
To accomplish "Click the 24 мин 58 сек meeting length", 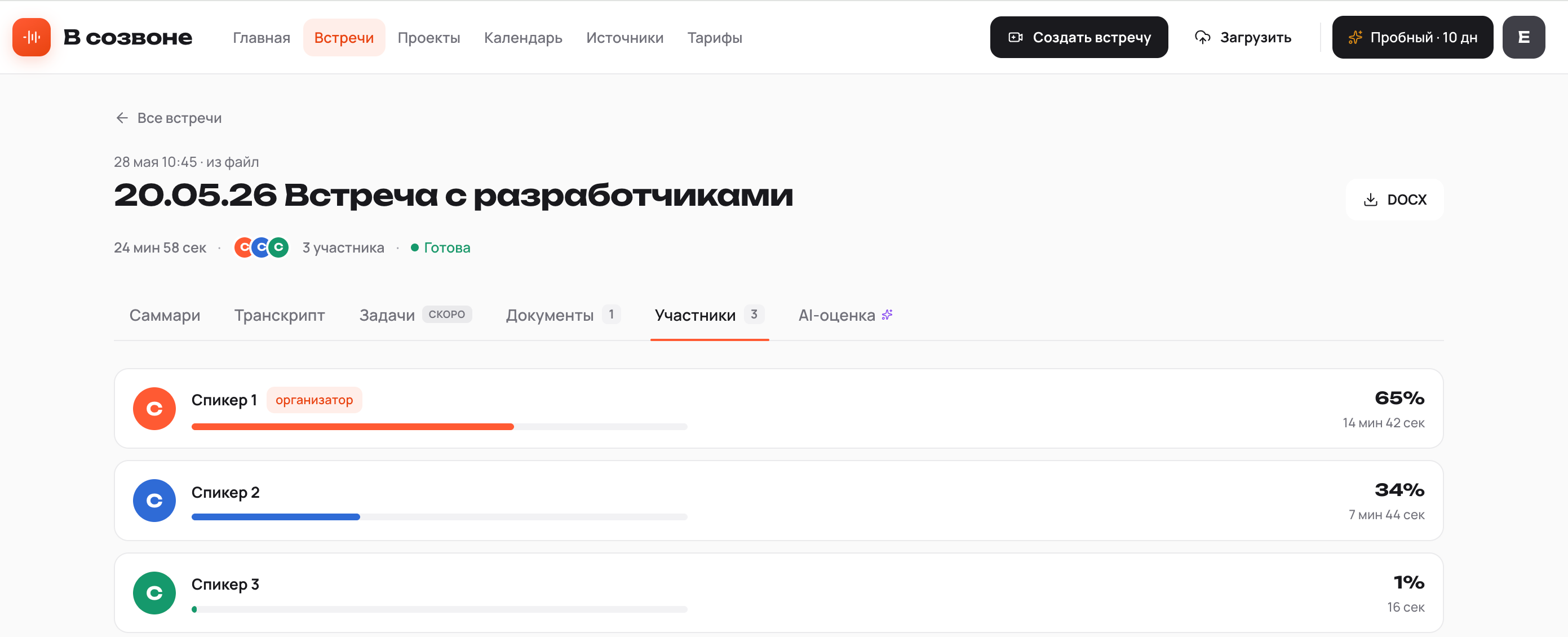I will (160, 247).
